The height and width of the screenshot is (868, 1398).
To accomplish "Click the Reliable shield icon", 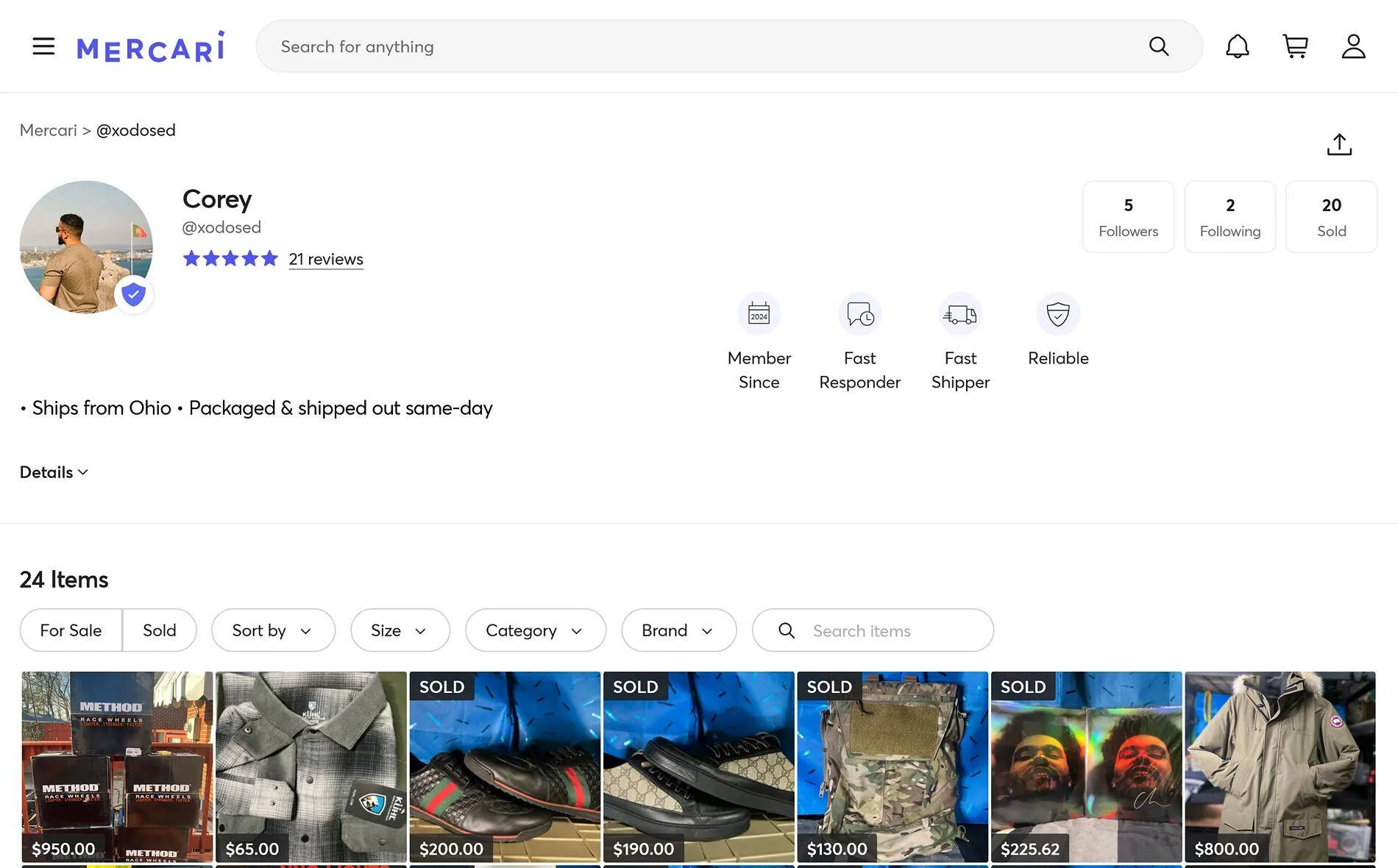I will (x=1058, y=314).
